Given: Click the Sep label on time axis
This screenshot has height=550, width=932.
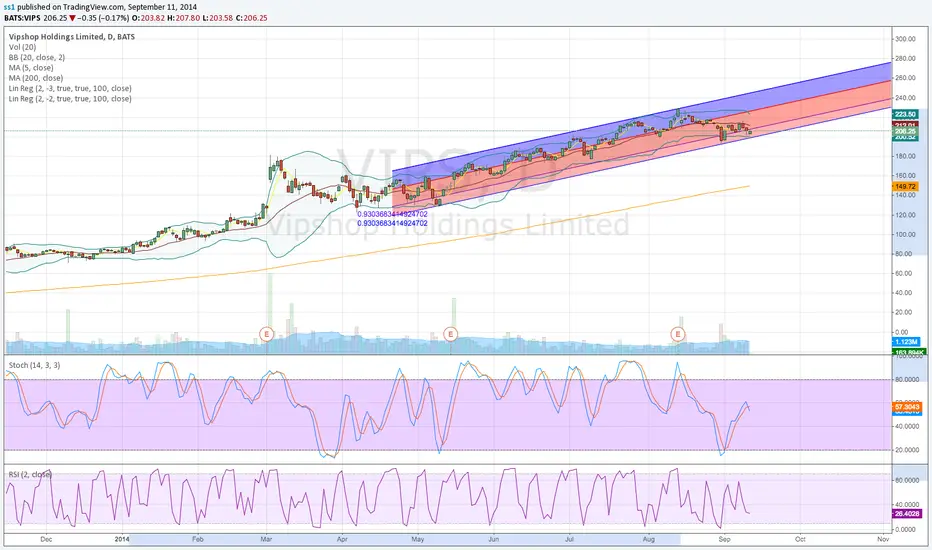Looking at the screenshot, I should (724, 539).
